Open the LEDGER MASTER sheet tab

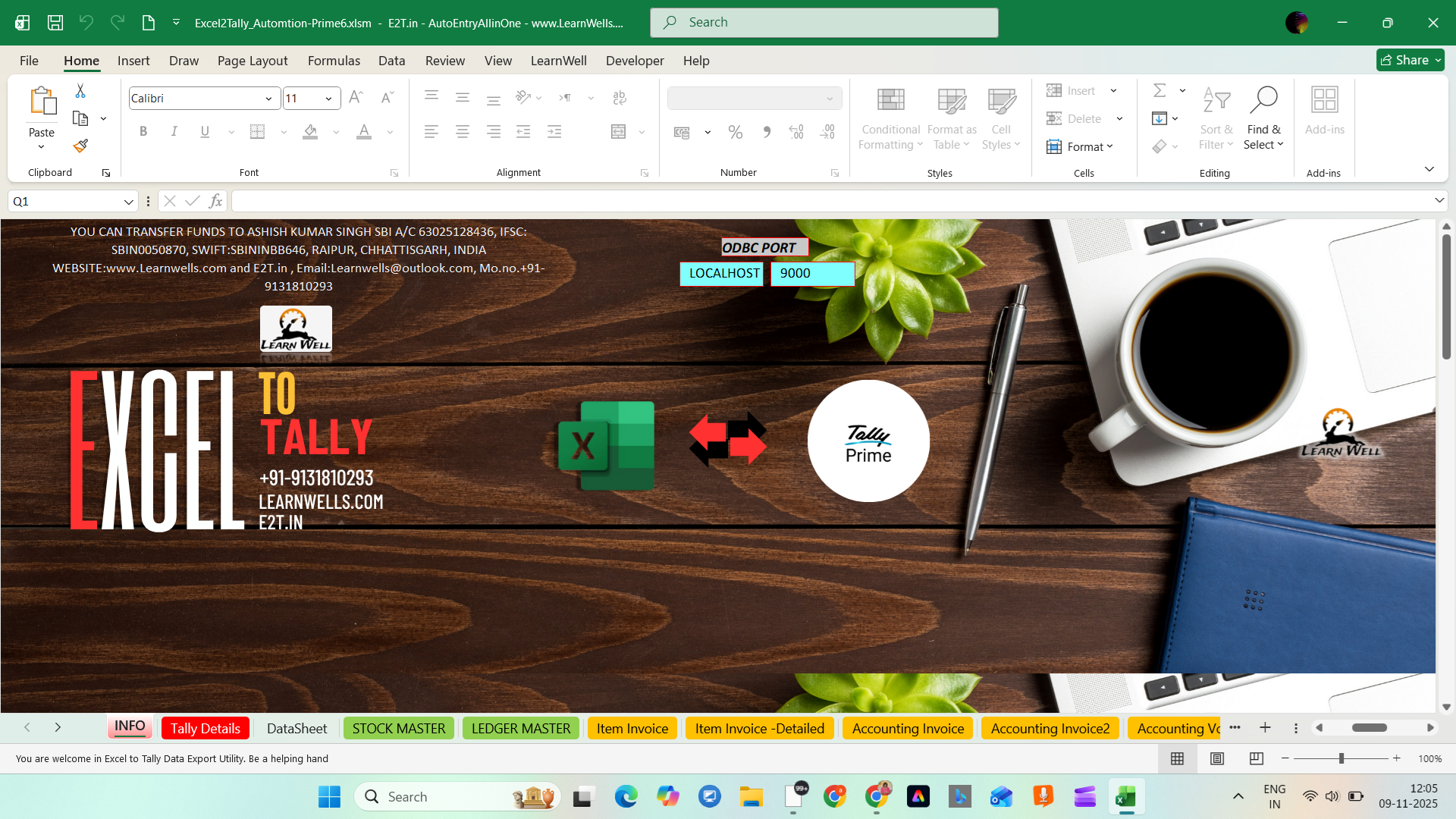tap(520, 727)
